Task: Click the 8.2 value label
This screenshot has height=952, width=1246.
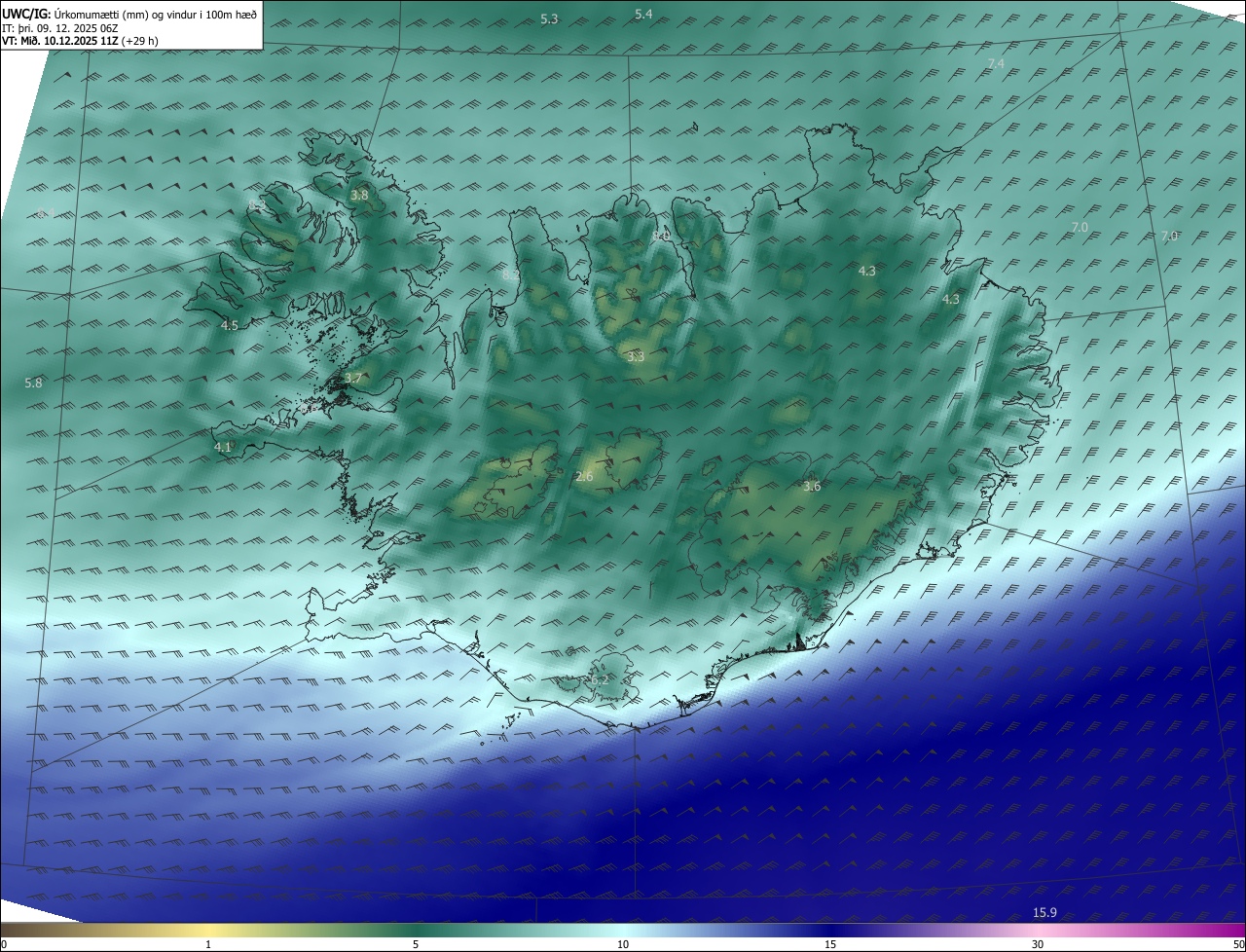Action: click(x=510, y=275)
